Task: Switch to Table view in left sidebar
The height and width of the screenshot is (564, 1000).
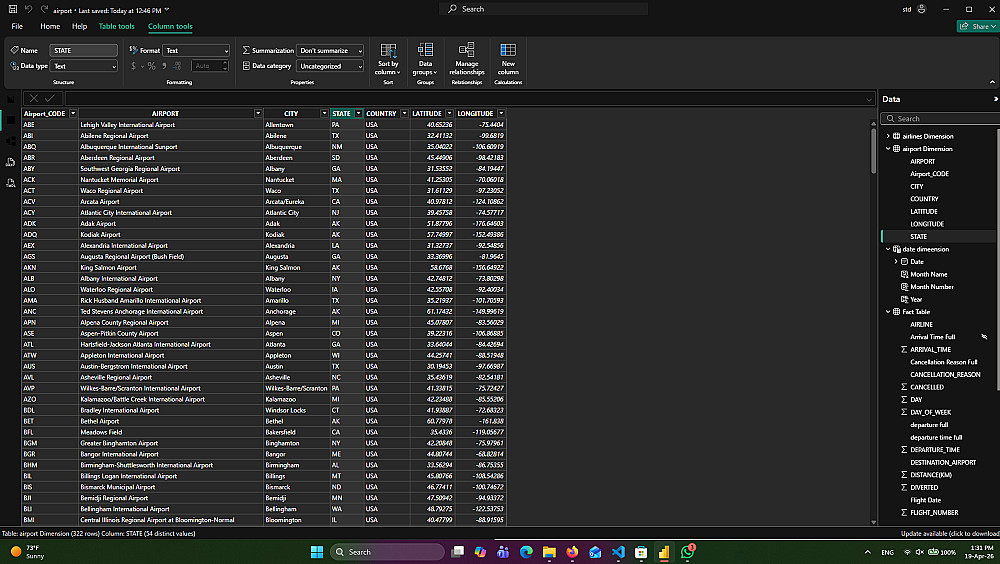Action: tap(11, 120)
